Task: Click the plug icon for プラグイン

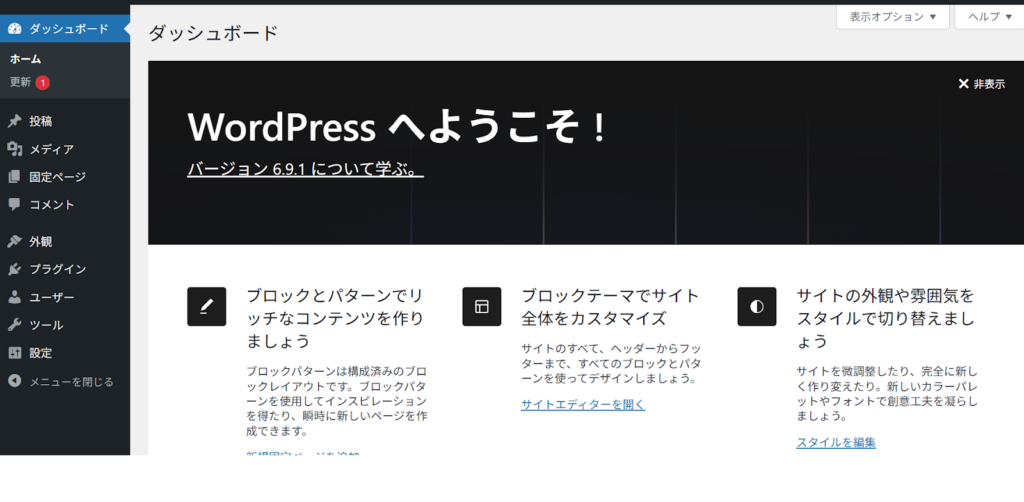Action: click(x=14, y=269)
